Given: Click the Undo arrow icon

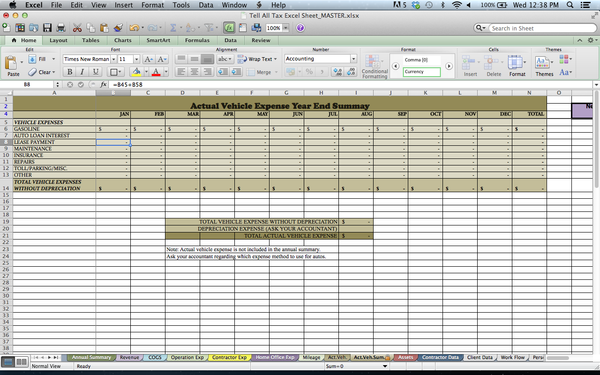Looking at the screenshot, I should 134,28.
